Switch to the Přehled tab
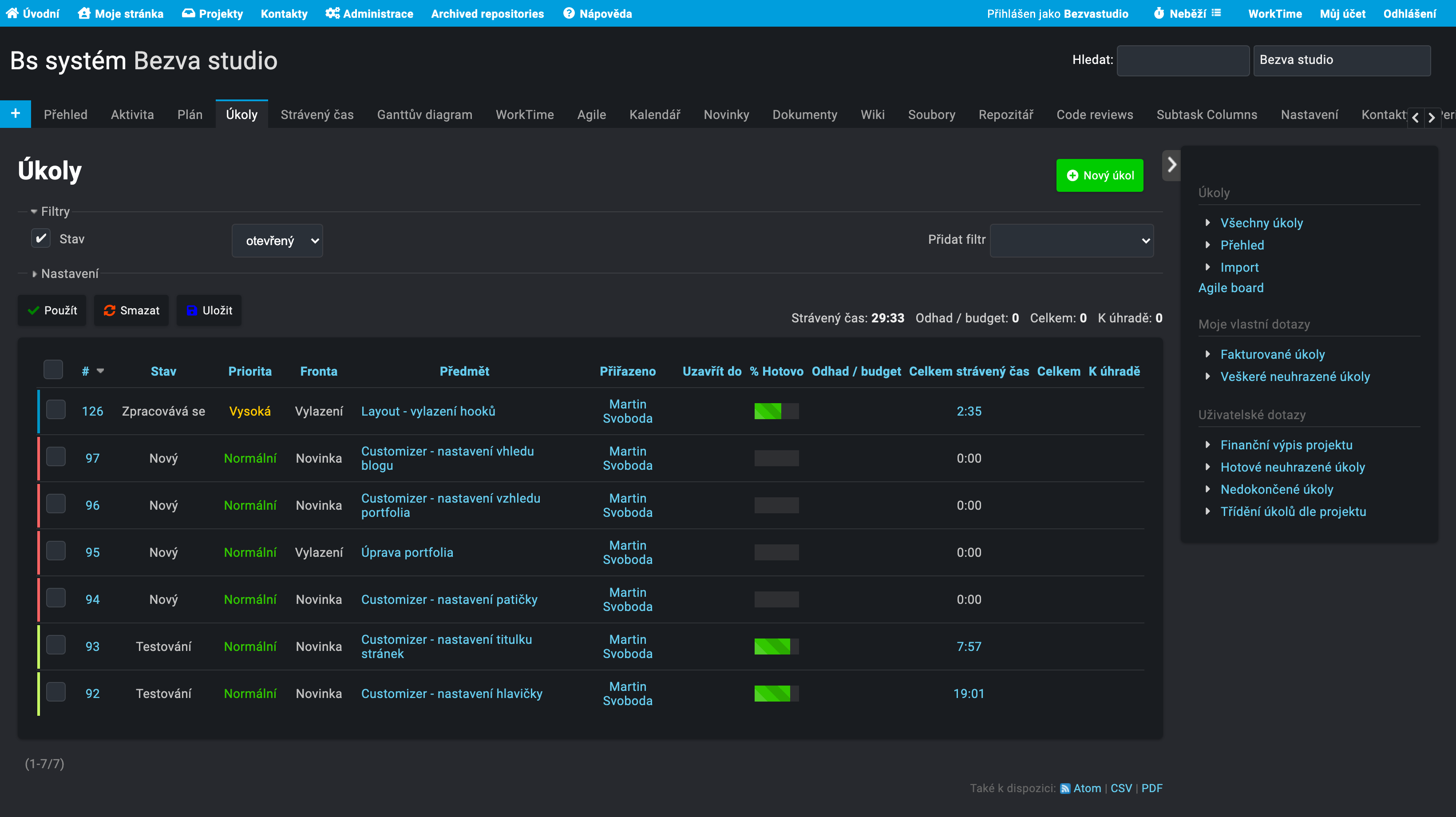 [x=66, y=115]
